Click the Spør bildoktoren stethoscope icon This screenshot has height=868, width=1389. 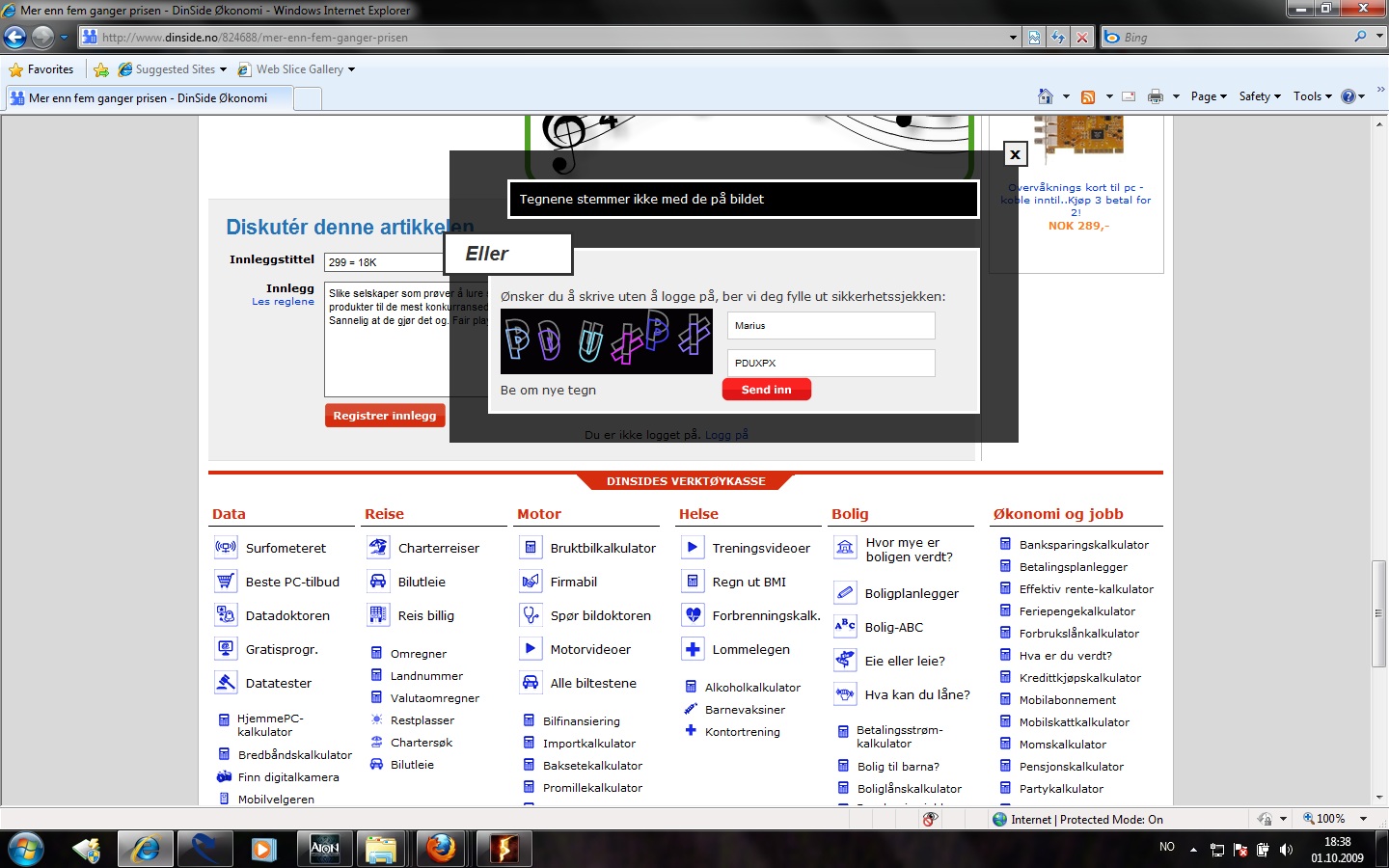(531, 615)
